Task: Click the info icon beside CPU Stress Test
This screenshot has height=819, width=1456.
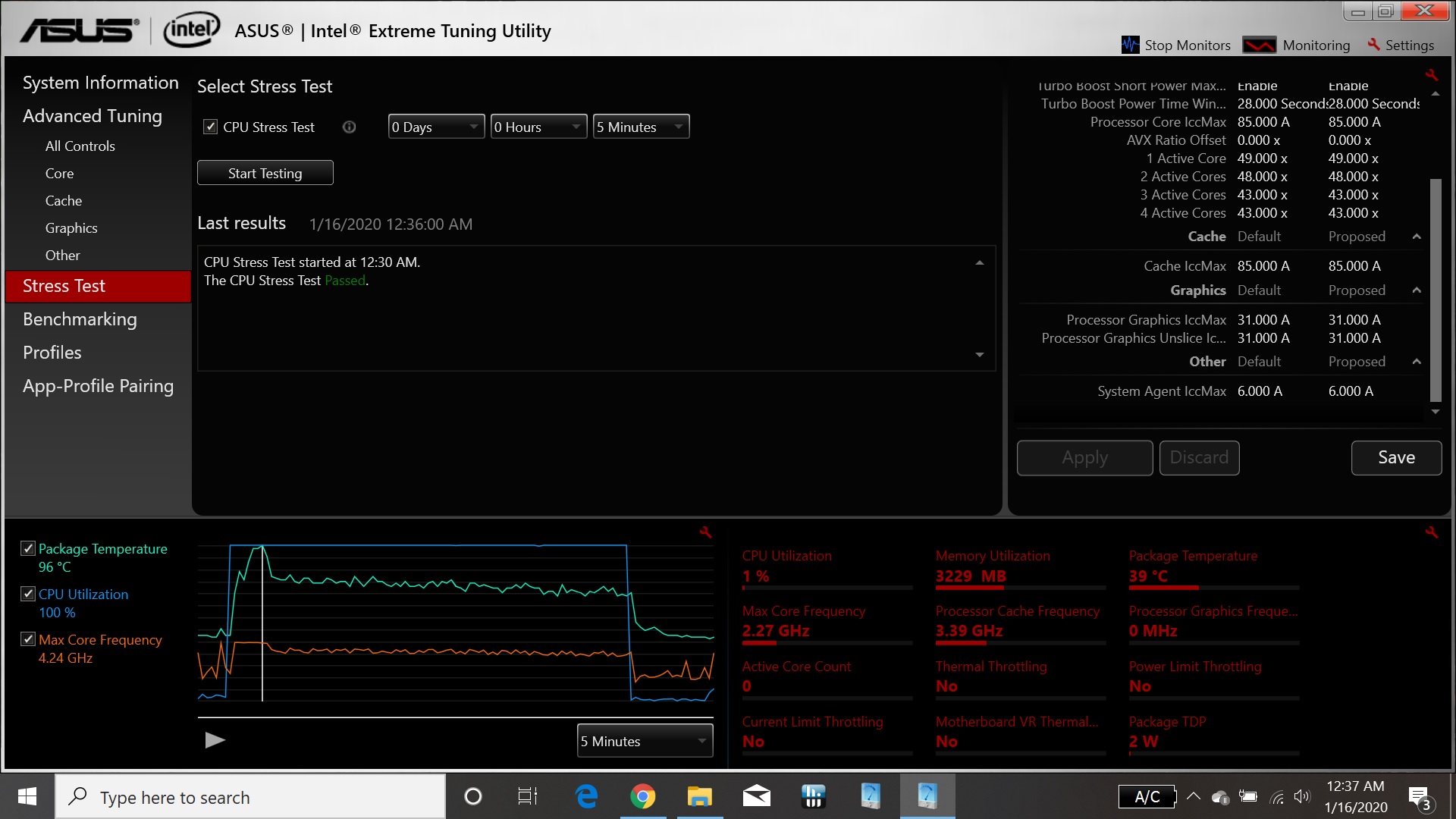Action: pyautogui.click(x=349, y=127)
